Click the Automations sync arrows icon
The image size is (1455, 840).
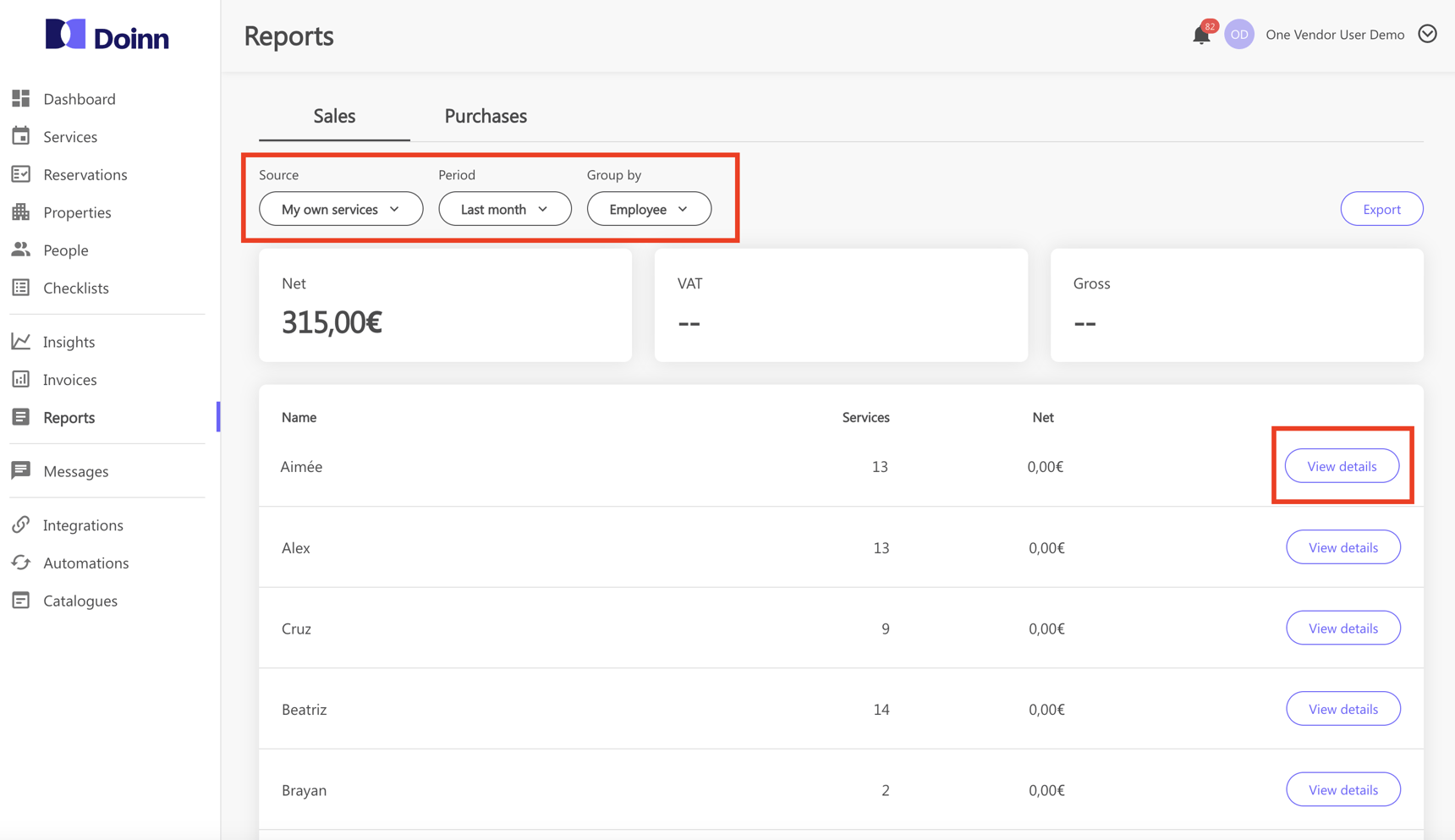tap(21, 563)
